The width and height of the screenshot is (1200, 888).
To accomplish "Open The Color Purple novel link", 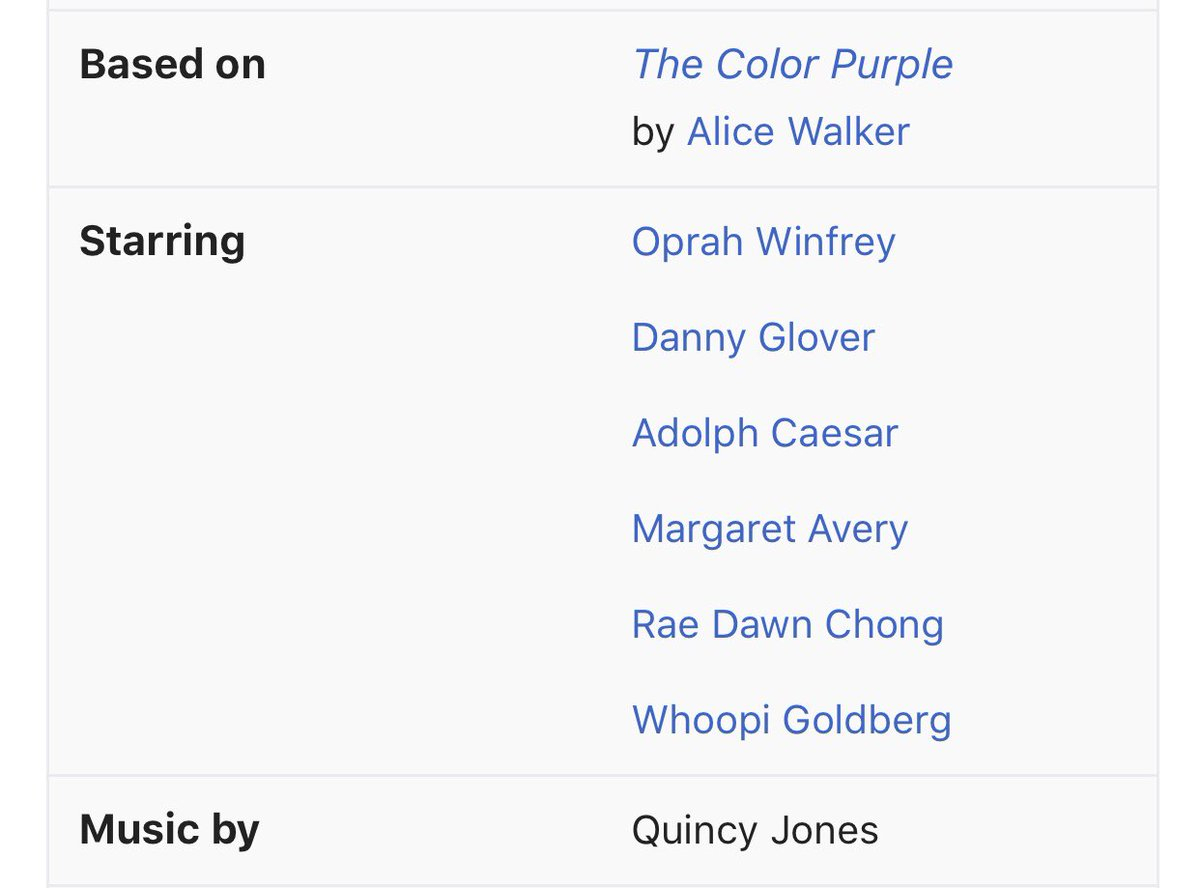I will (x=793, y=66).
